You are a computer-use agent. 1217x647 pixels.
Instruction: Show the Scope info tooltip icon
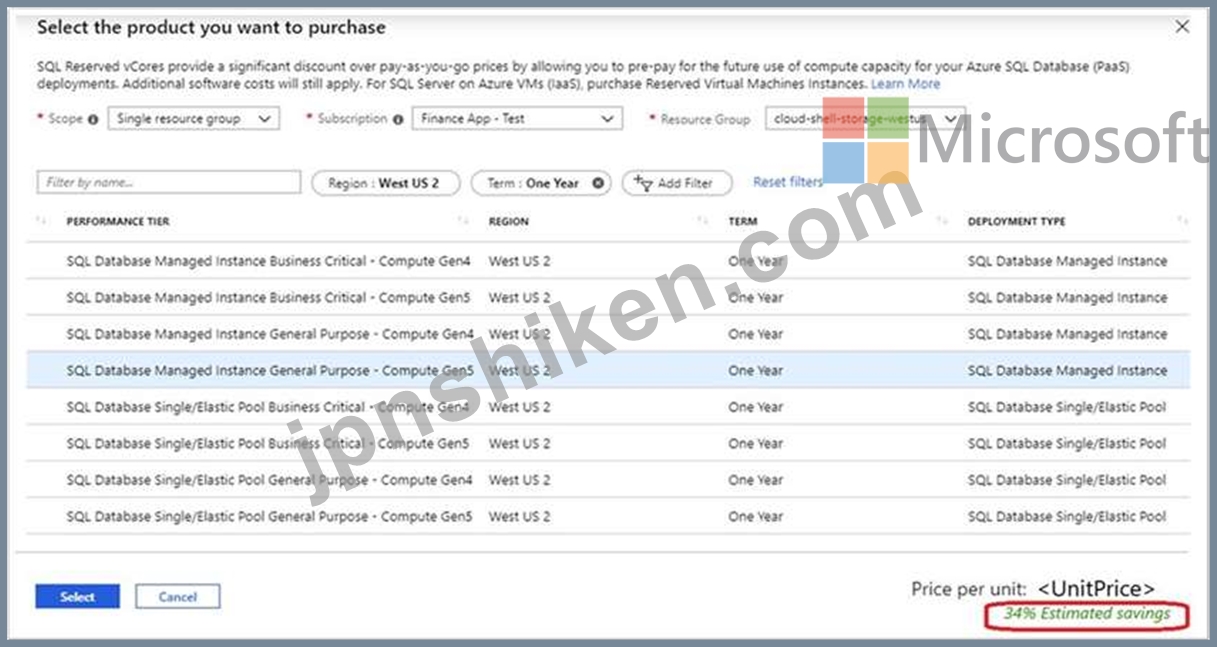point(93,119)
